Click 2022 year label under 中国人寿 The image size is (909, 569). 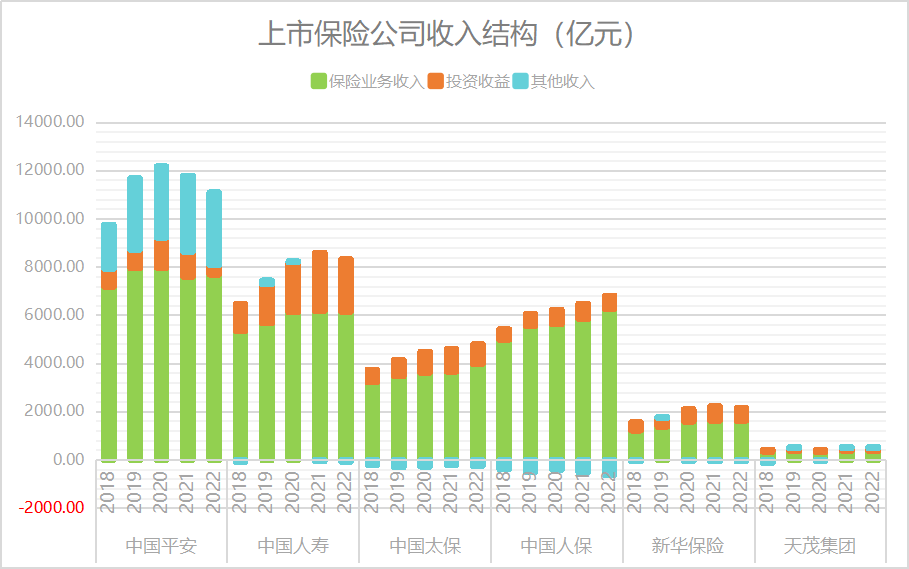pos(345,492)
